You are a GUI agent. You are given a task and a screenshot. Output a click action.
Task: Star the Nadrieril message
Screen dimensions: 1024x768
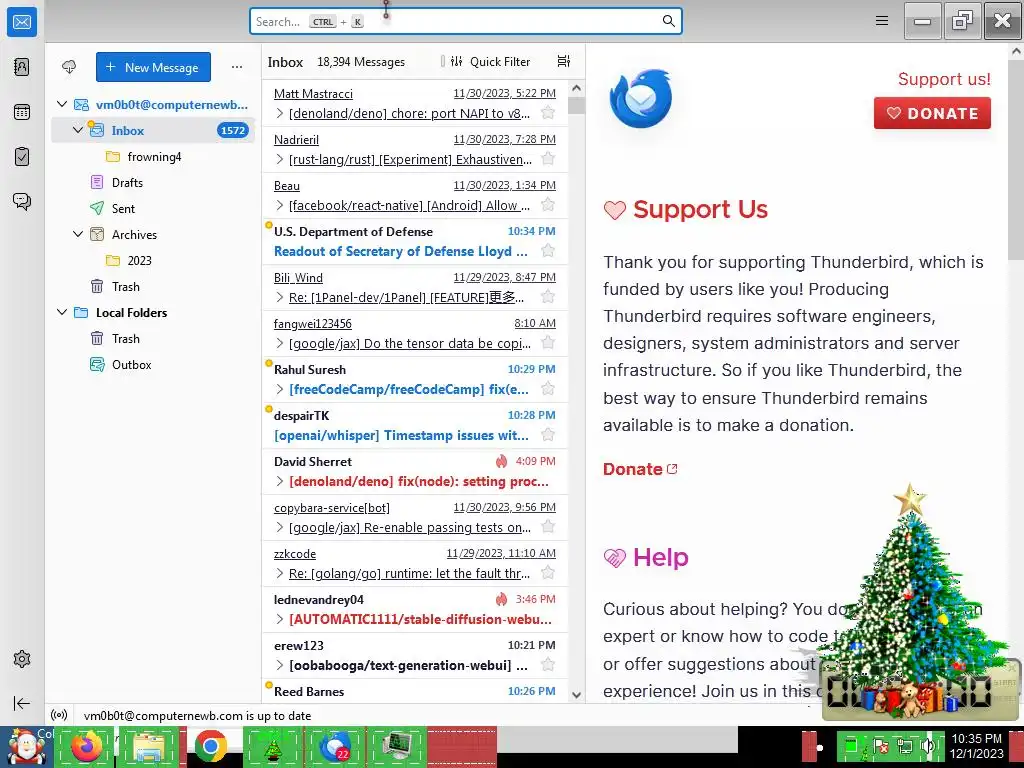point(549,159)
